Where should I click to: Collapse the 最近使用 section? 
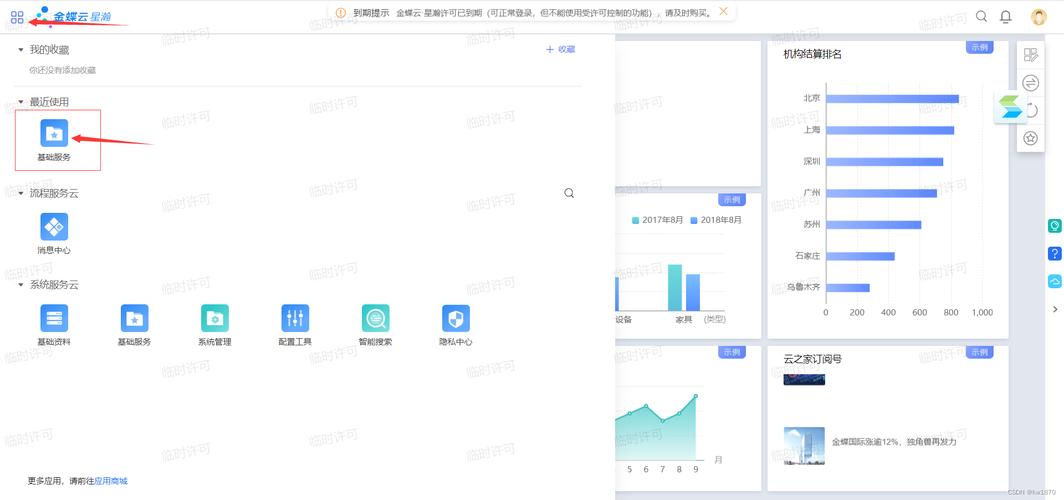(x=20, y=102)
